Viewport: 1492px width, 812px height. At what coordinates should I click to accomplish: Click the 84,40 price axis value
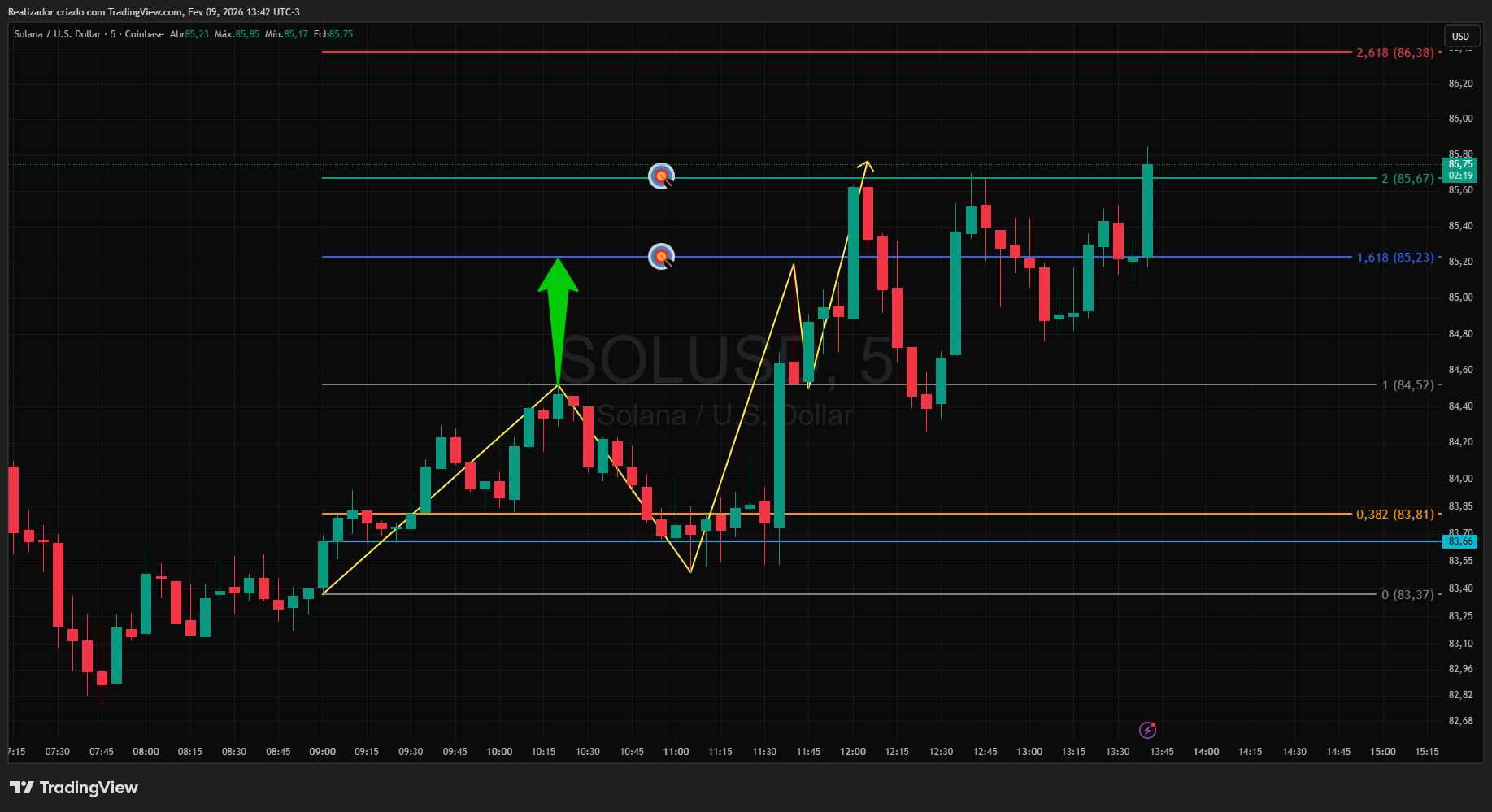click(1461, 406)
